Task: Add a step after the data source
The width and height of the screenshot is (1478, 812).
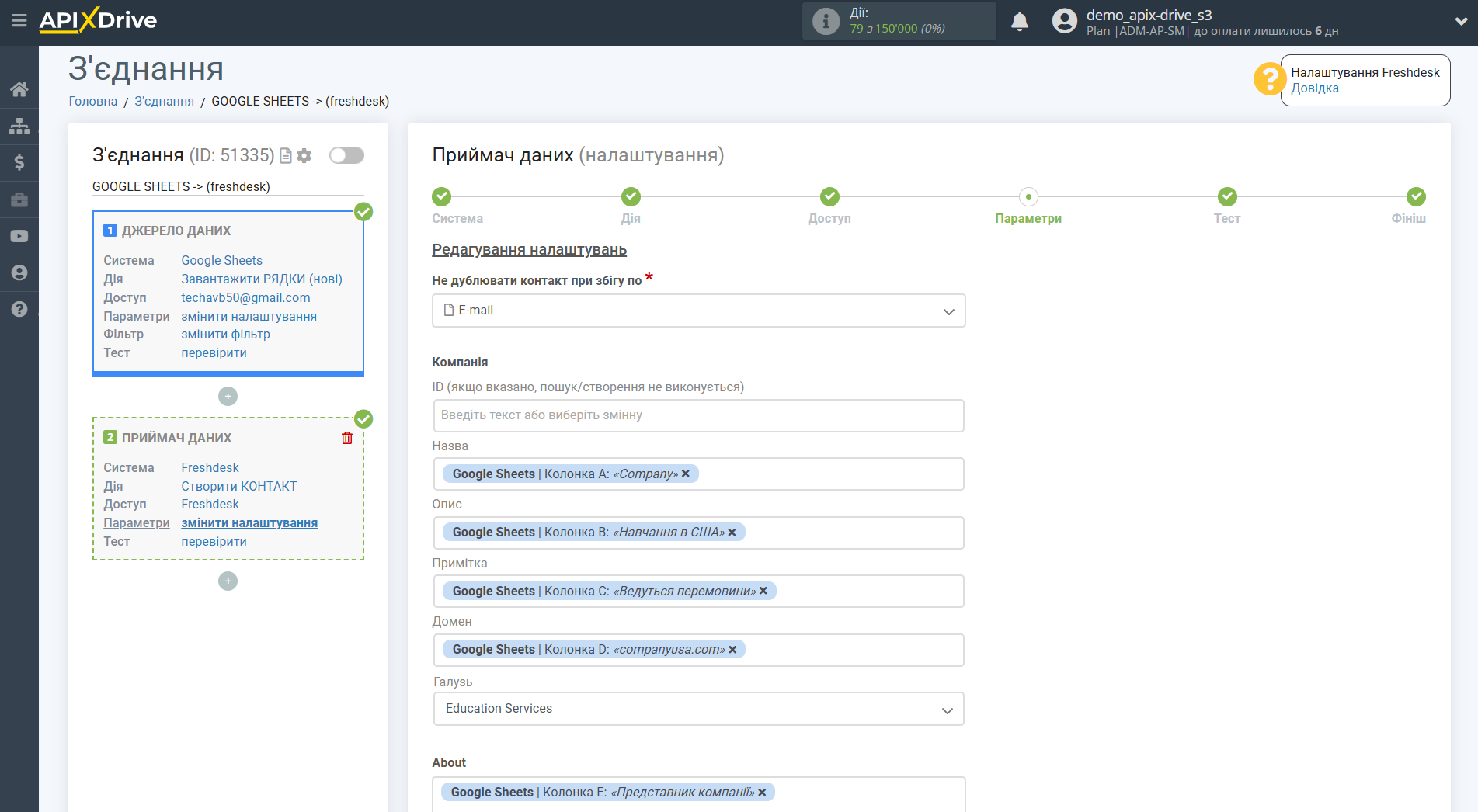Action: pos(228,397)
